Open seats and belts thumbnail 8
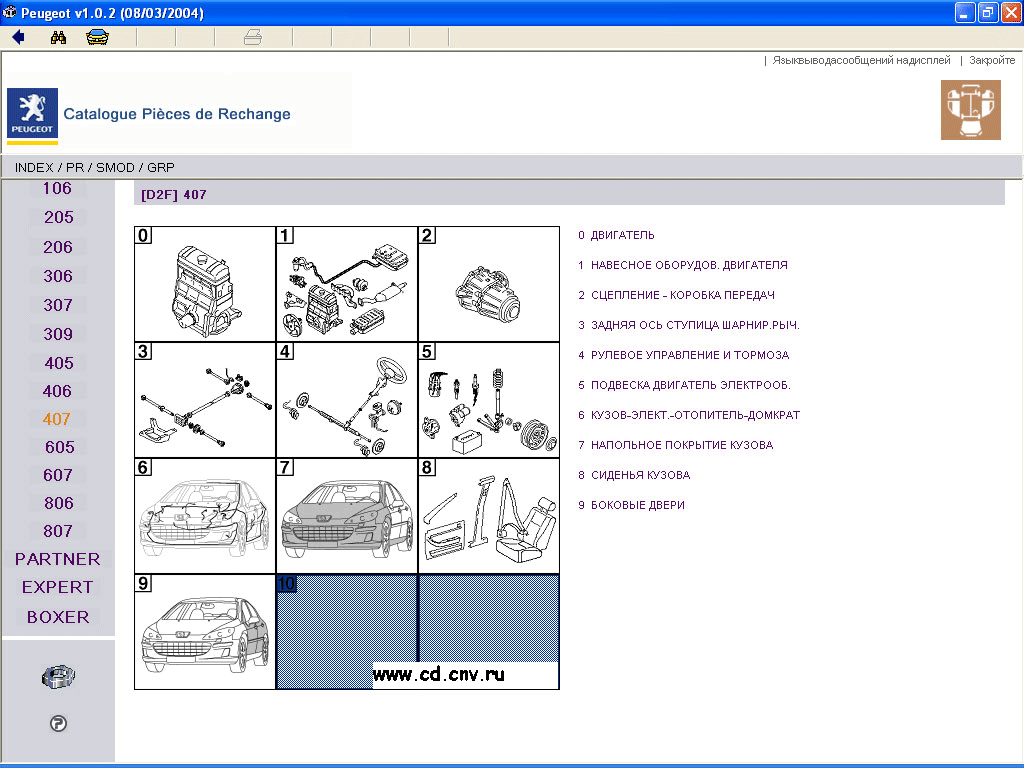The width and height of the screenshot is (1024, 768). coord(488,516)
